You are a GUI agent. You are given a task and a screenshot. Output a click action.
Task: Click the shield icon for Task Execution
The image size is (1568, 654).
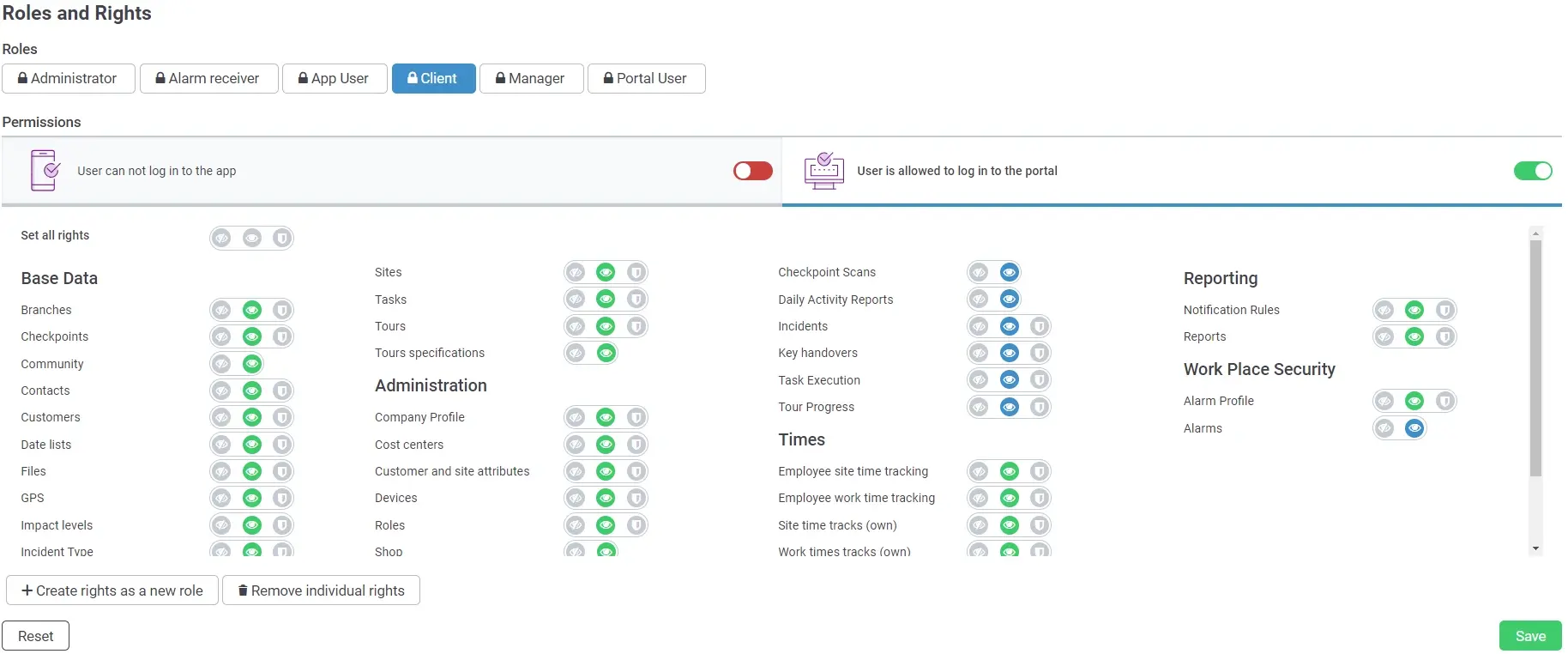click(x=1039, y=379)
